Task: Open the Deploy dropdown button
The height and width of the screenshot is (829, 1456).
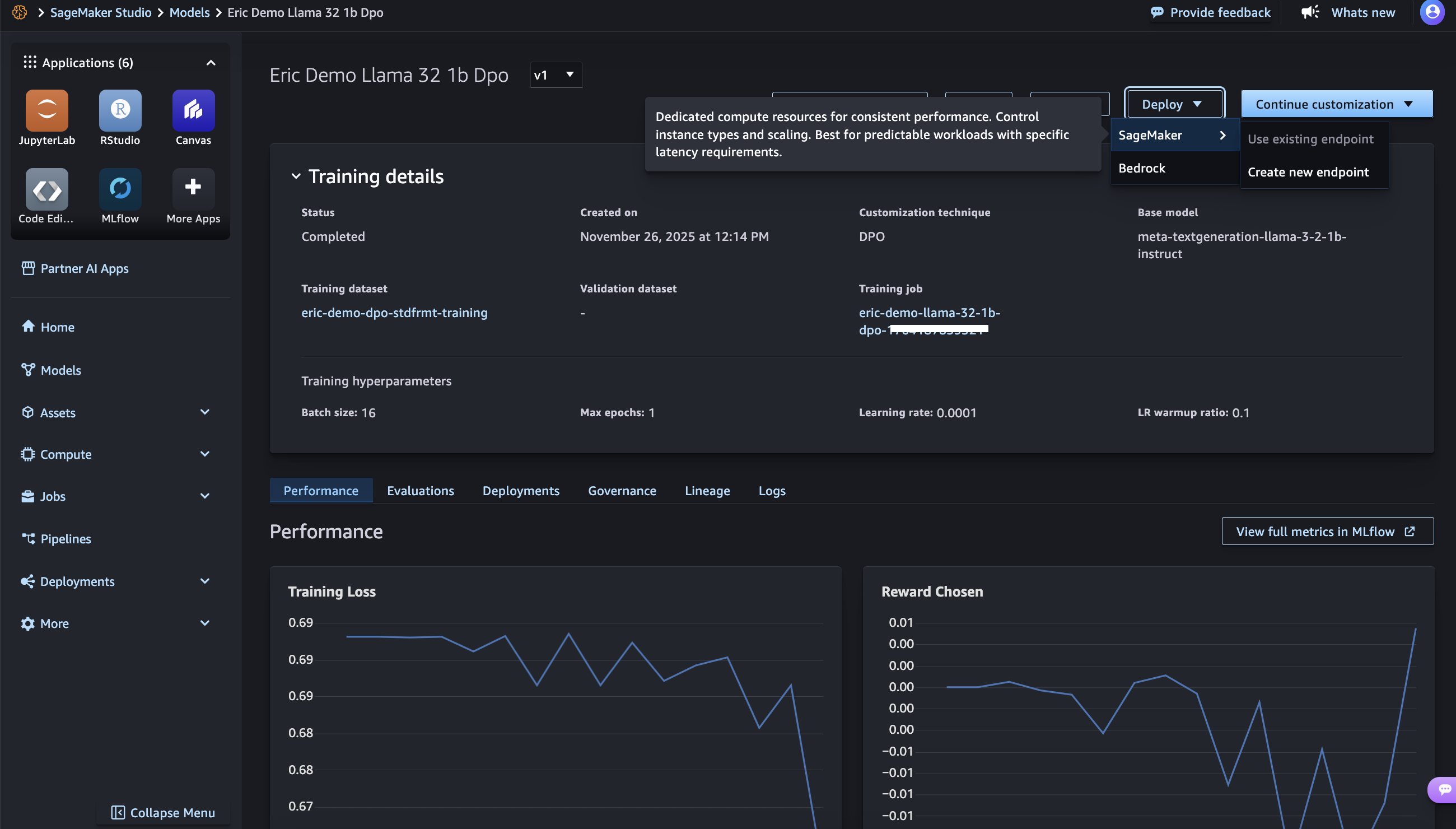Action: tap(1174, 104)
